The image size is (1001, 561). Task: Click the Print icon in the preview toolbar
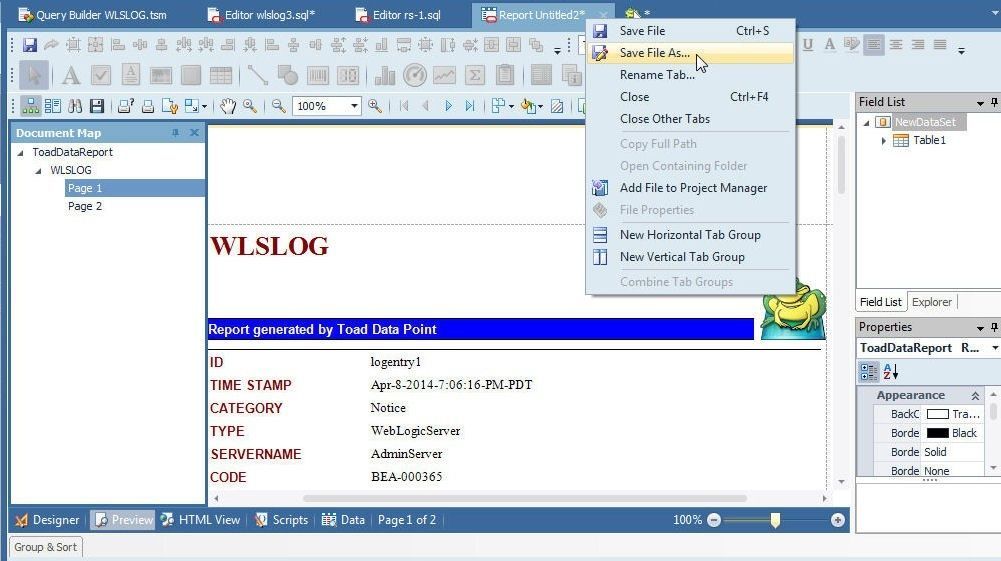pos(147,106)
